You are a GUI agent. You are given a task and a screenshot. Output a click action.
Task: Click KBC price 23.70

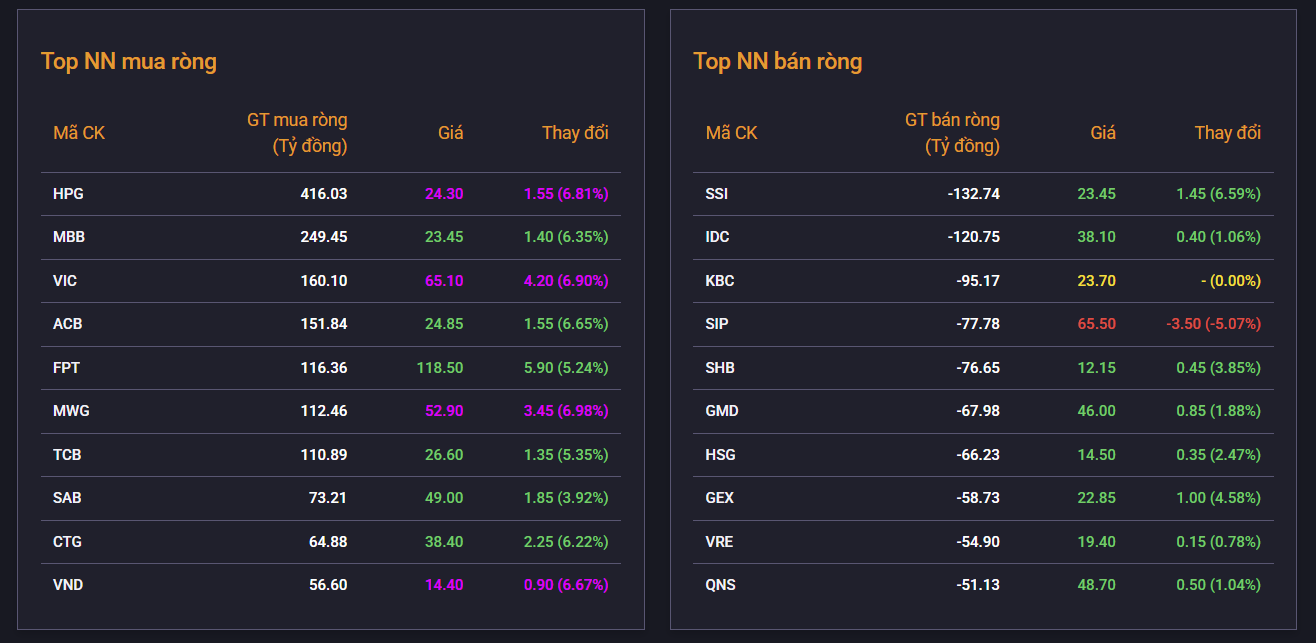click(x=1096, y=281)
